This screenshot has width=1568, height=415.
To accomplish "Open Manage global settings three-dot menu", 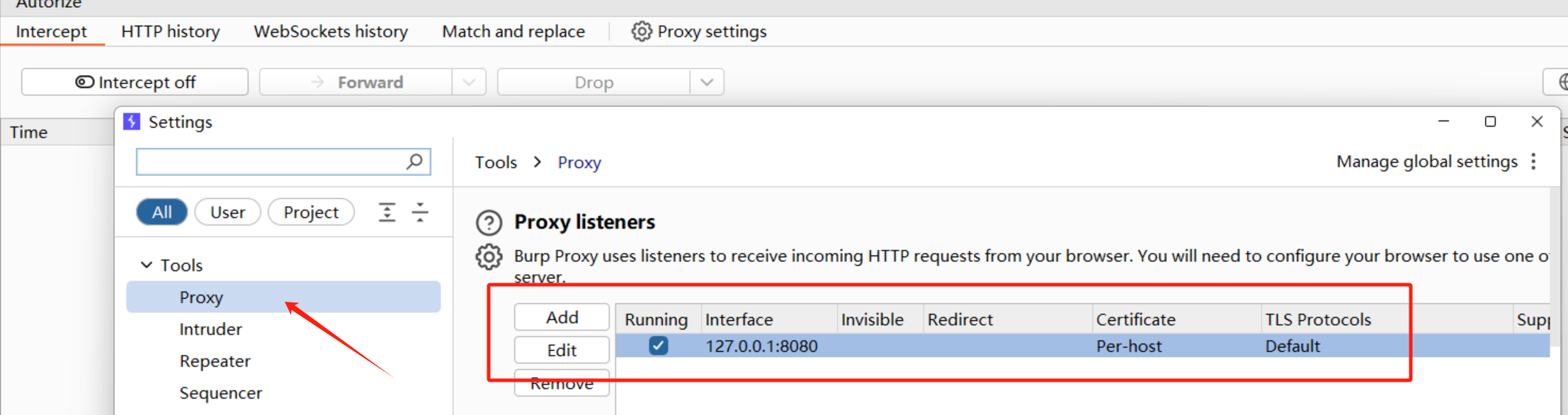I will (x=1533, y=161).
